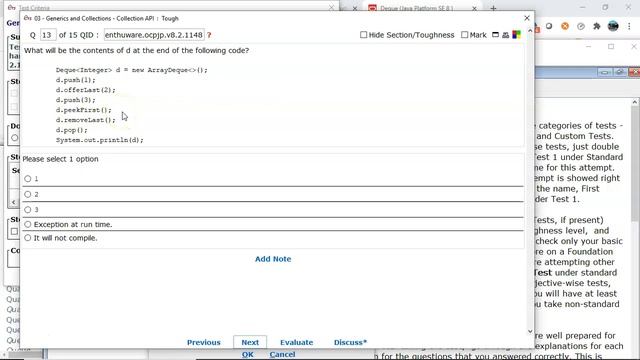This screenshot has height=360, width=640.
Task: Go to the Previous question
Action: point(204,342)
